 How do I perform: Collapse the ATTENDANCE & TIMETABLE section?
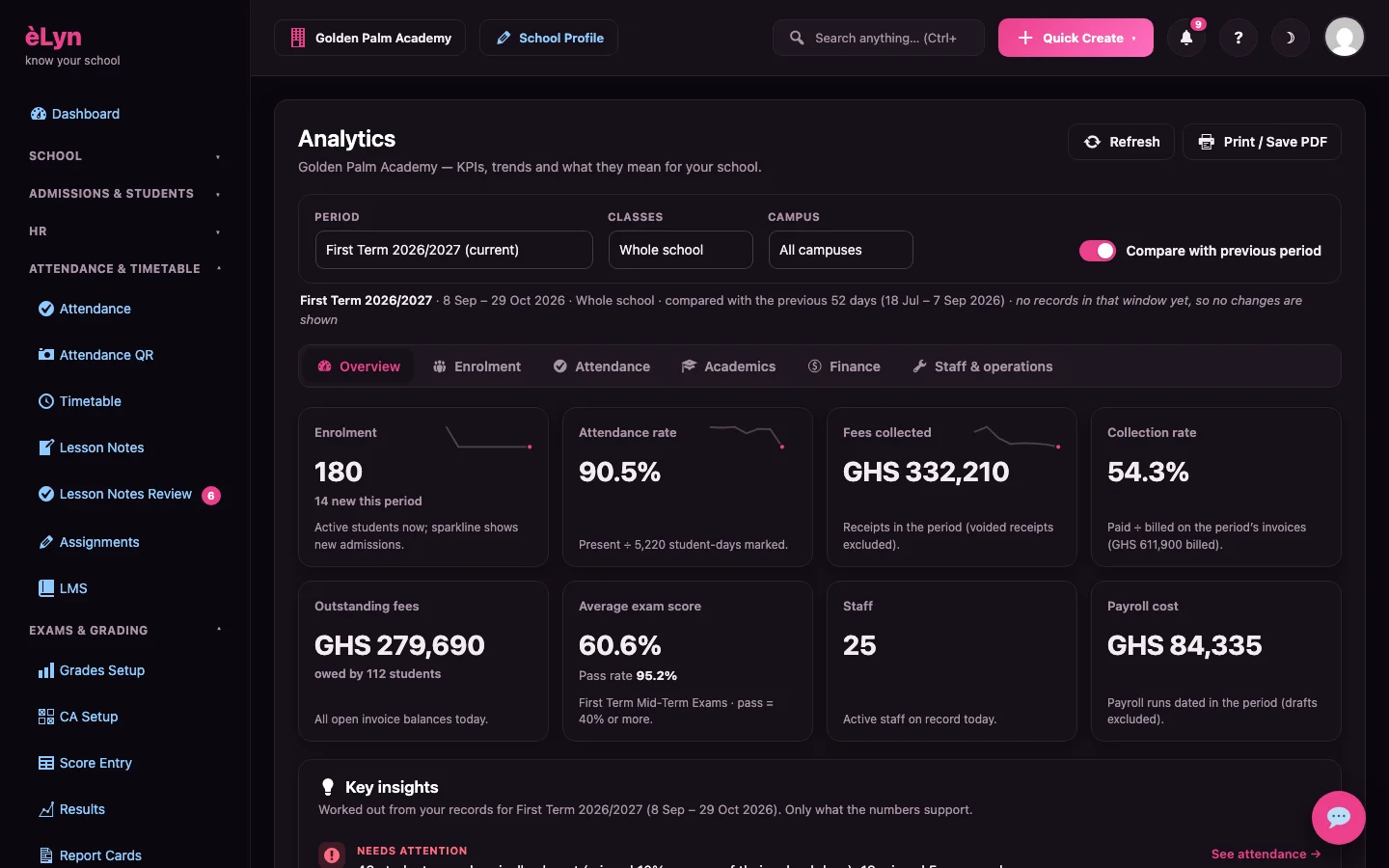pyautogui.click(x=124, y=269)
